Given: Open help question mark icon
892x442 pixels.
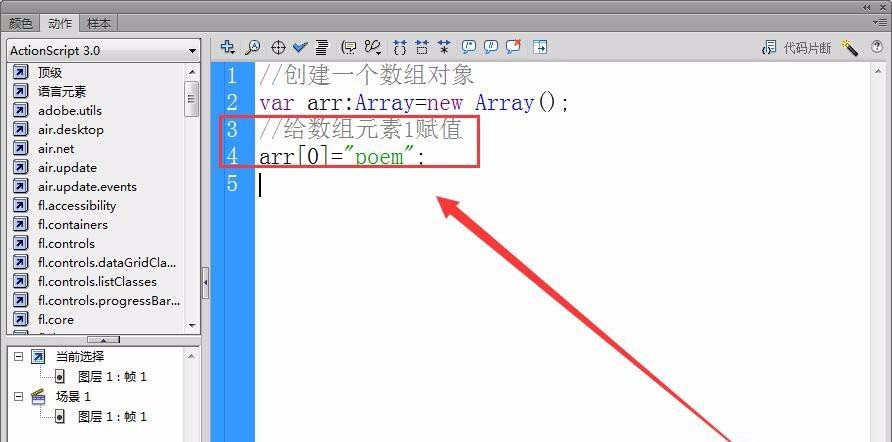Looking at the screenshot, I should (877, 47).
